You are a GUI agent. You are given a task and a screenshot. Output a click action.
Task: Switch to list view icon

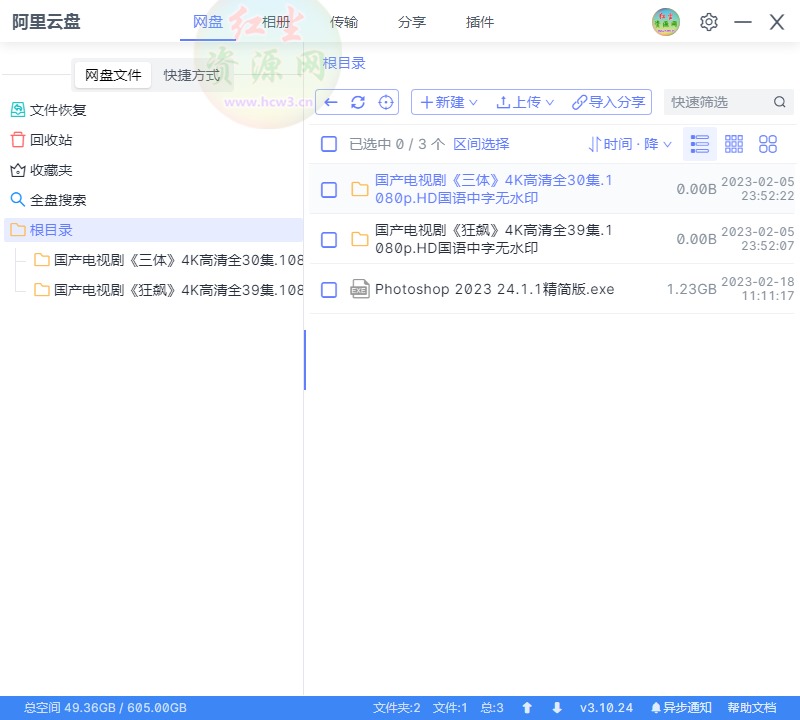(699, 144)
